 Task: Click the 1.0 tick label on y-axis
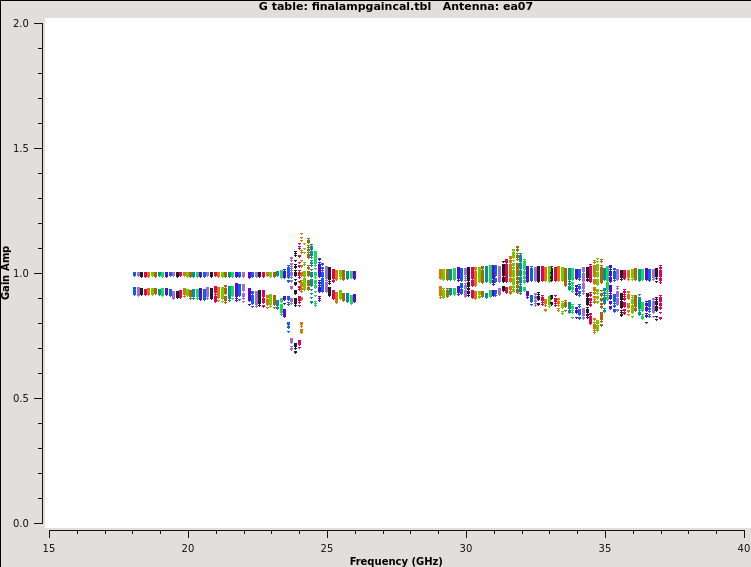click(20, 273)
